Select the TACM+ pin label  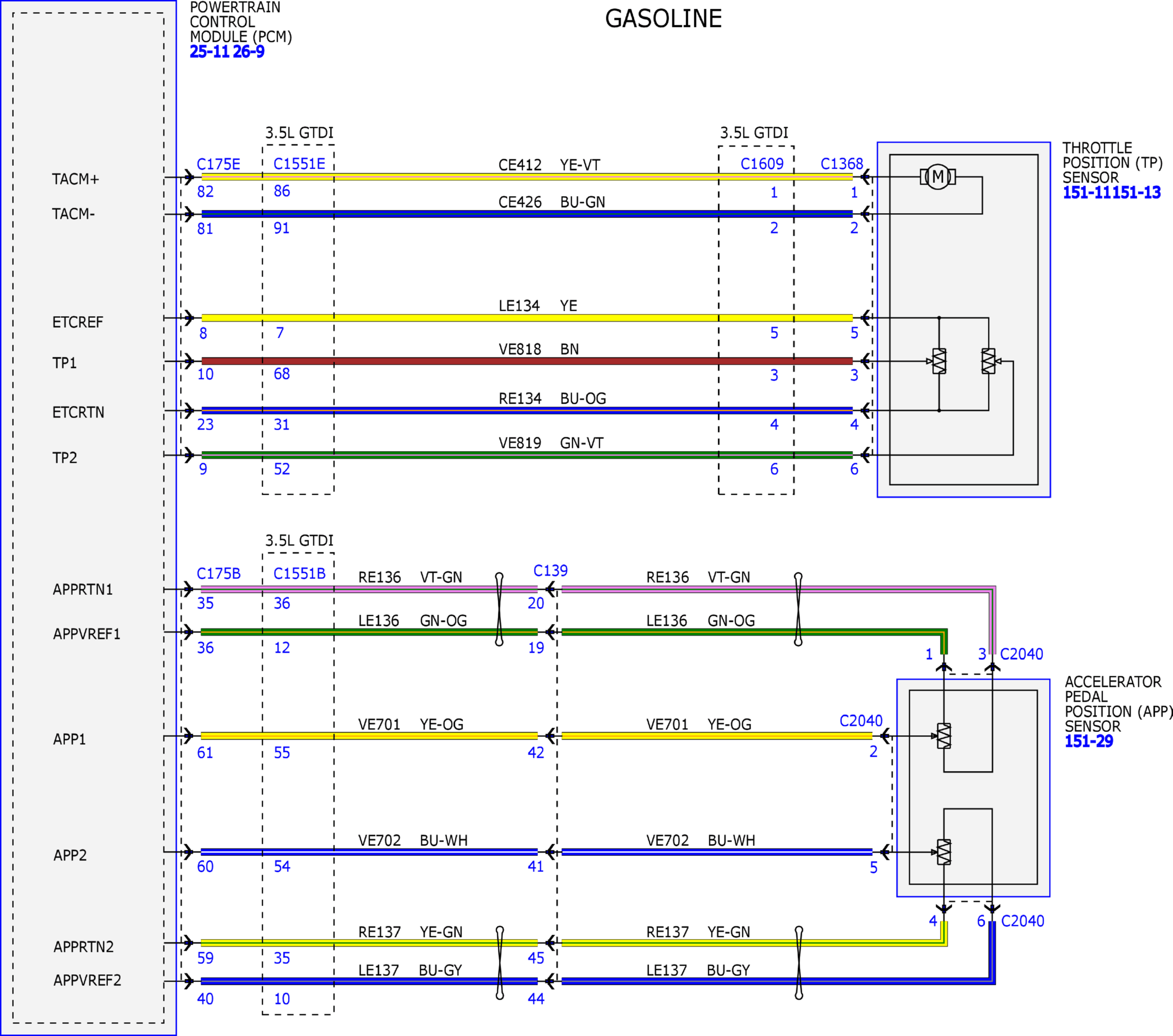tap(75, 179)
